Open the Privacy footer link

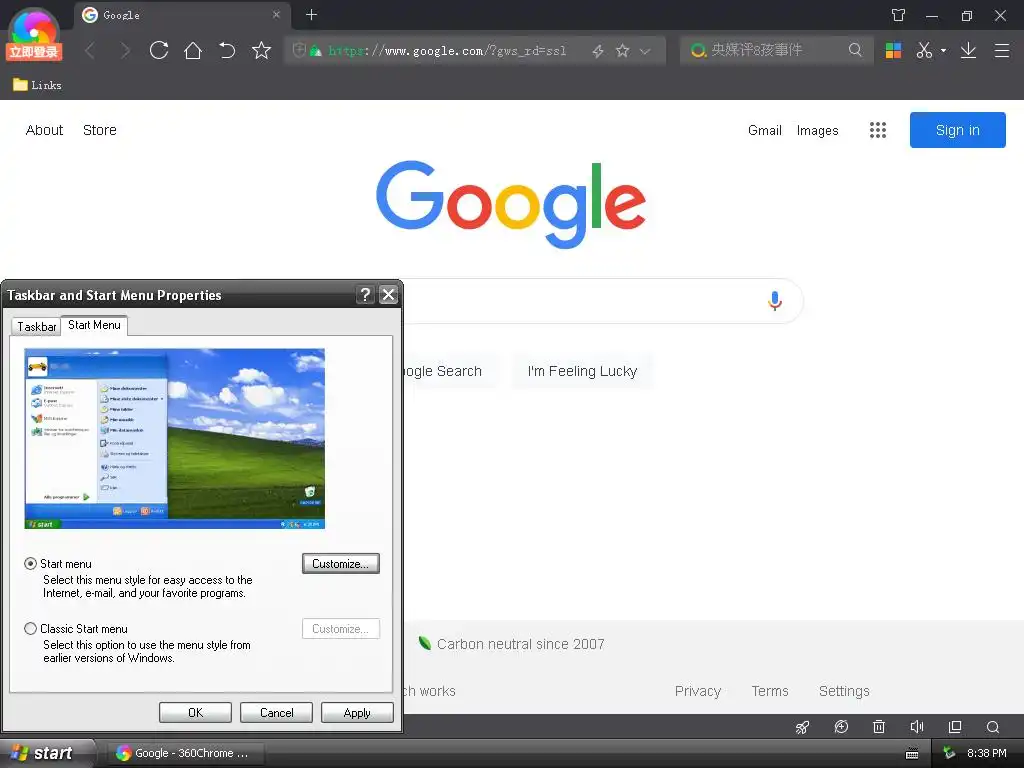697,691
